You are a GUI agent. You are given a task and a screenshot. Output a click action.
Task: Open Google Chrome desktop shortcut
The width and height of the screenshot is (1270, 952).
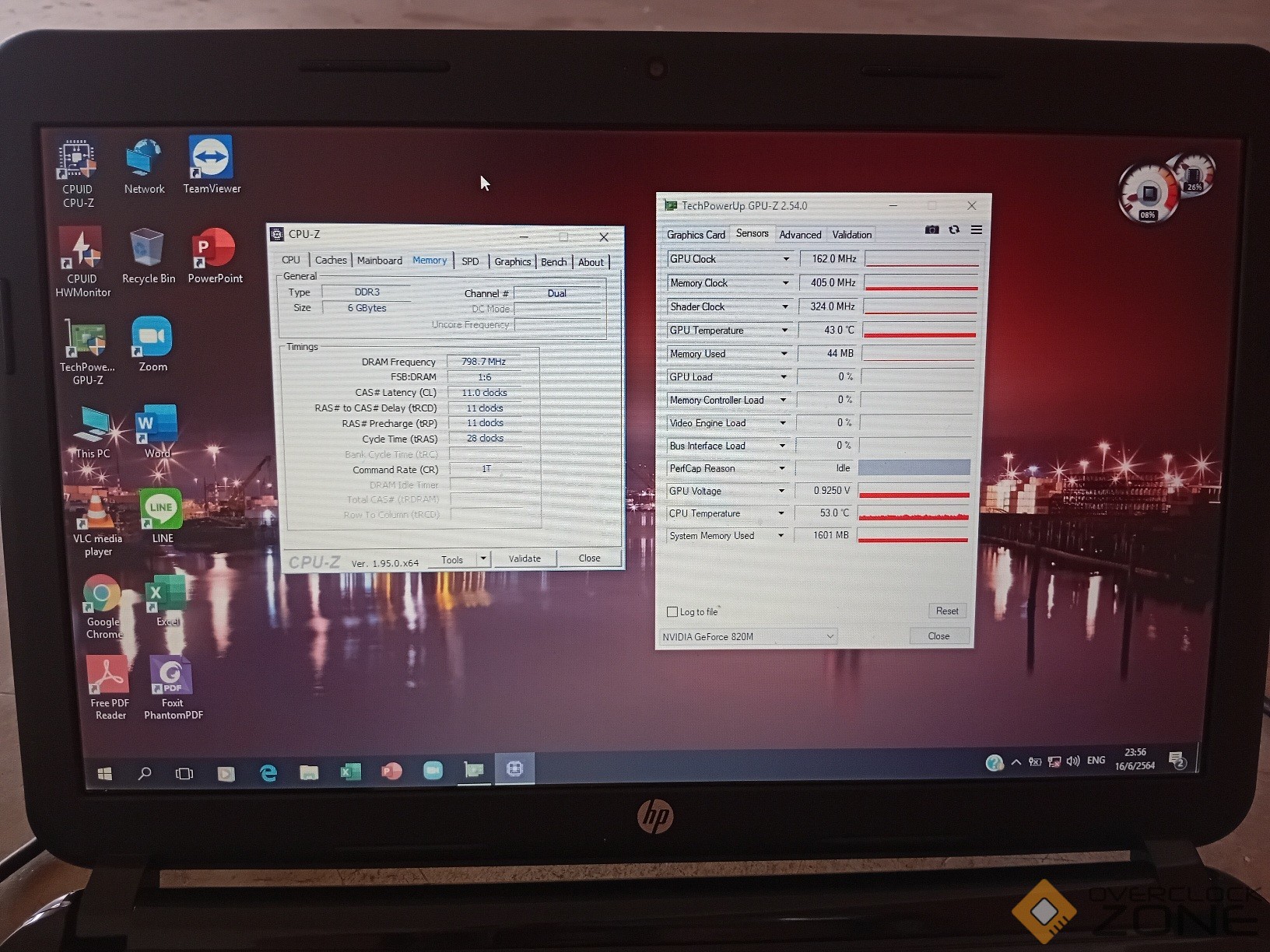(103, 607)
